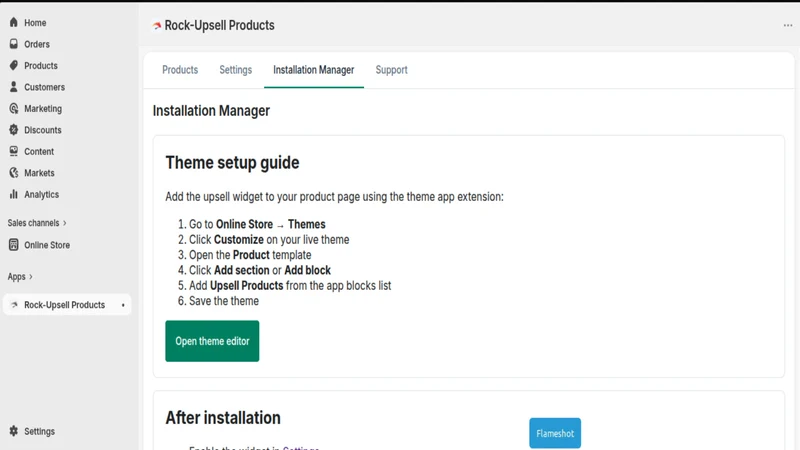800x450 pixels.
Task: Click the Open theme editor button
Action: [212, 341]
